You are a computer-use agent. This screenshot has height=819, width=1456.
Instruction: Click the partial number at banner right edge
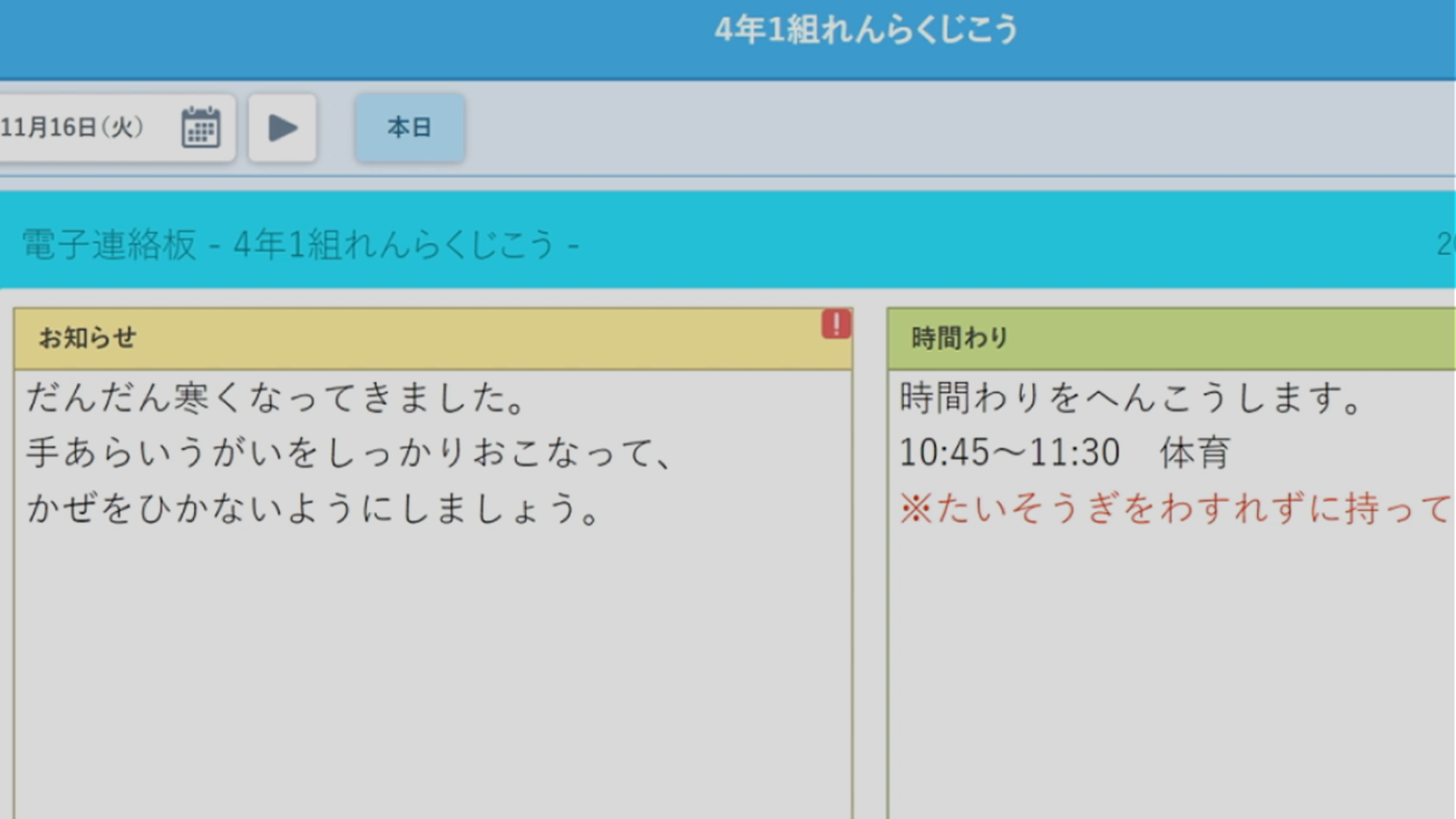1445,244
